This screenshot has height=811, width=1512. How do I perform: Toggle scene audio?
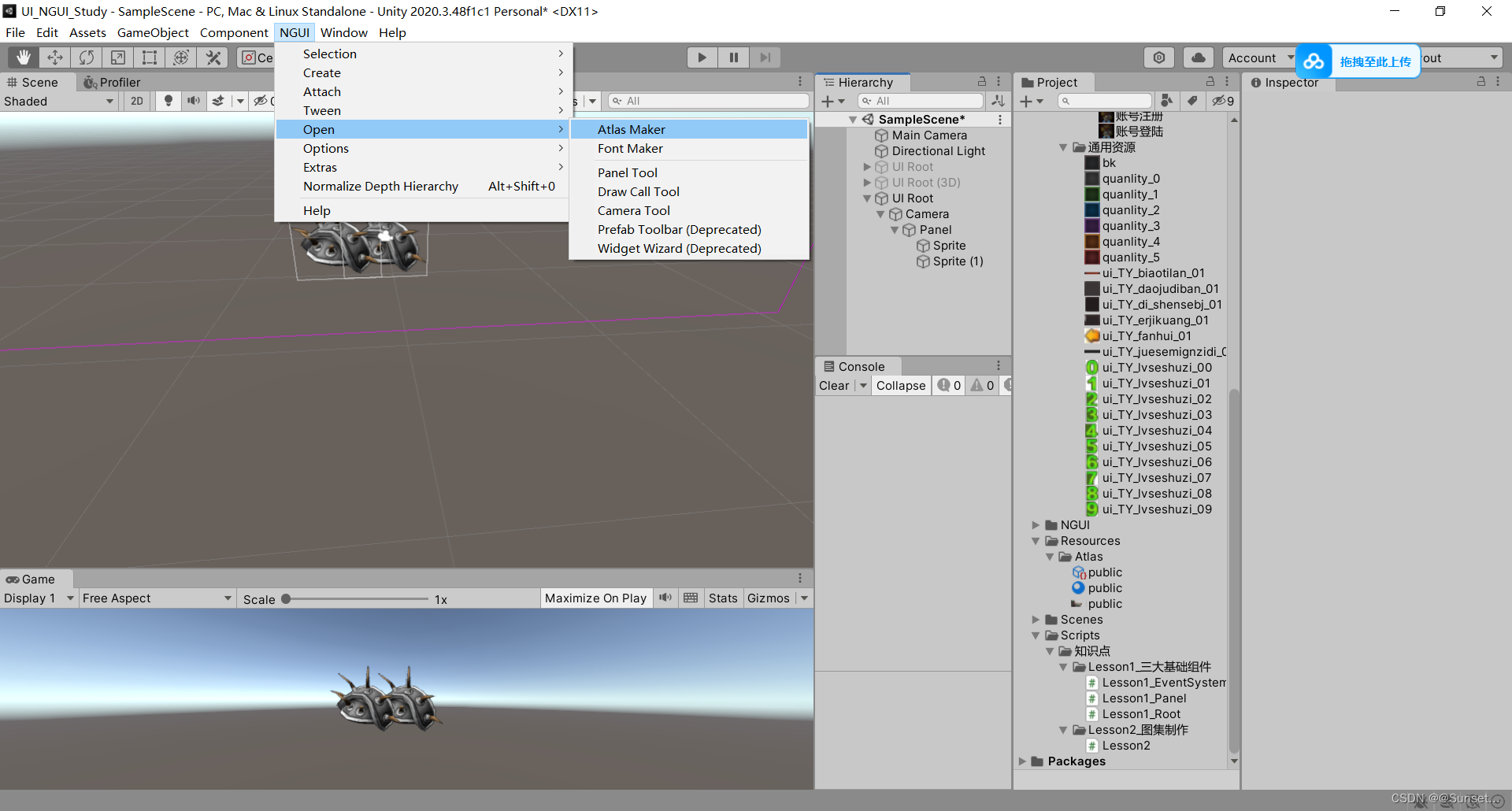193,101
